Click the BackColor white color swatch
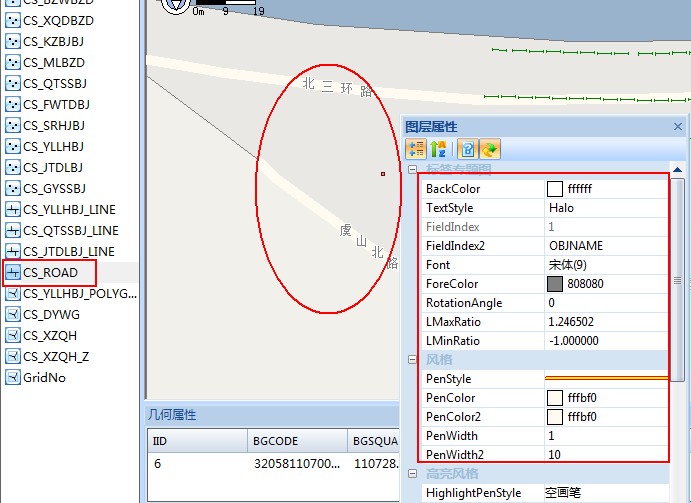The image size is (691, 503). pyautogui.click(x=555, y=189)
